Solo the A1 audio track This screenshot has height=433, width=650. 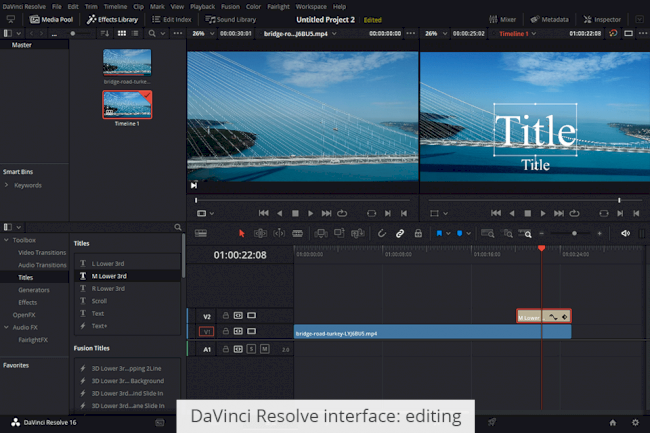(251, 349)
